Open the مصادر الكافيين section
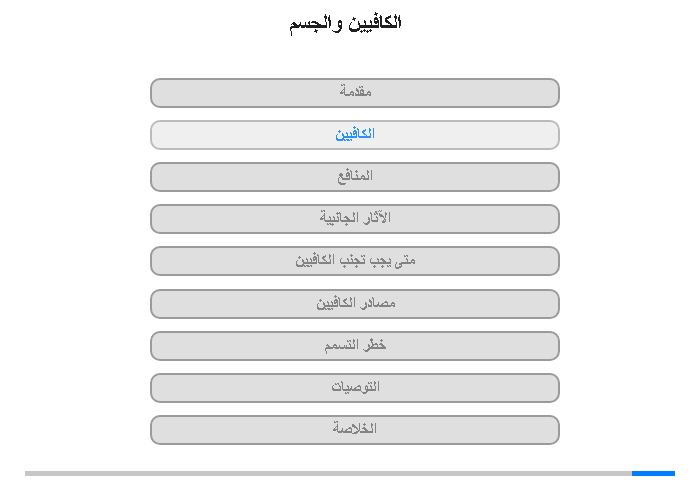The width and height of the screenshot is (700, 480). click(x=355, y=304)
